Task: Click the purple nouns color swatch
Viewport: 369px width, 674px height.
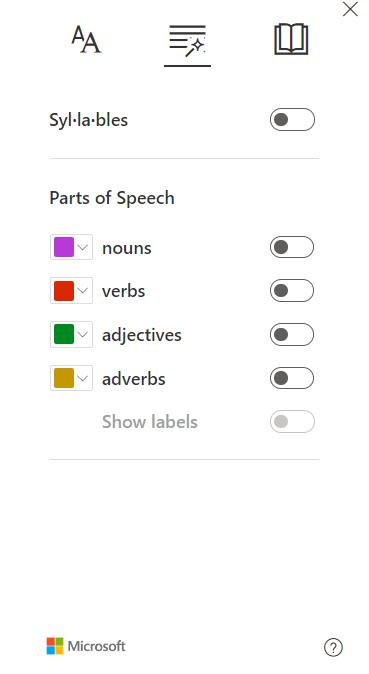Action: click(64, 247)
